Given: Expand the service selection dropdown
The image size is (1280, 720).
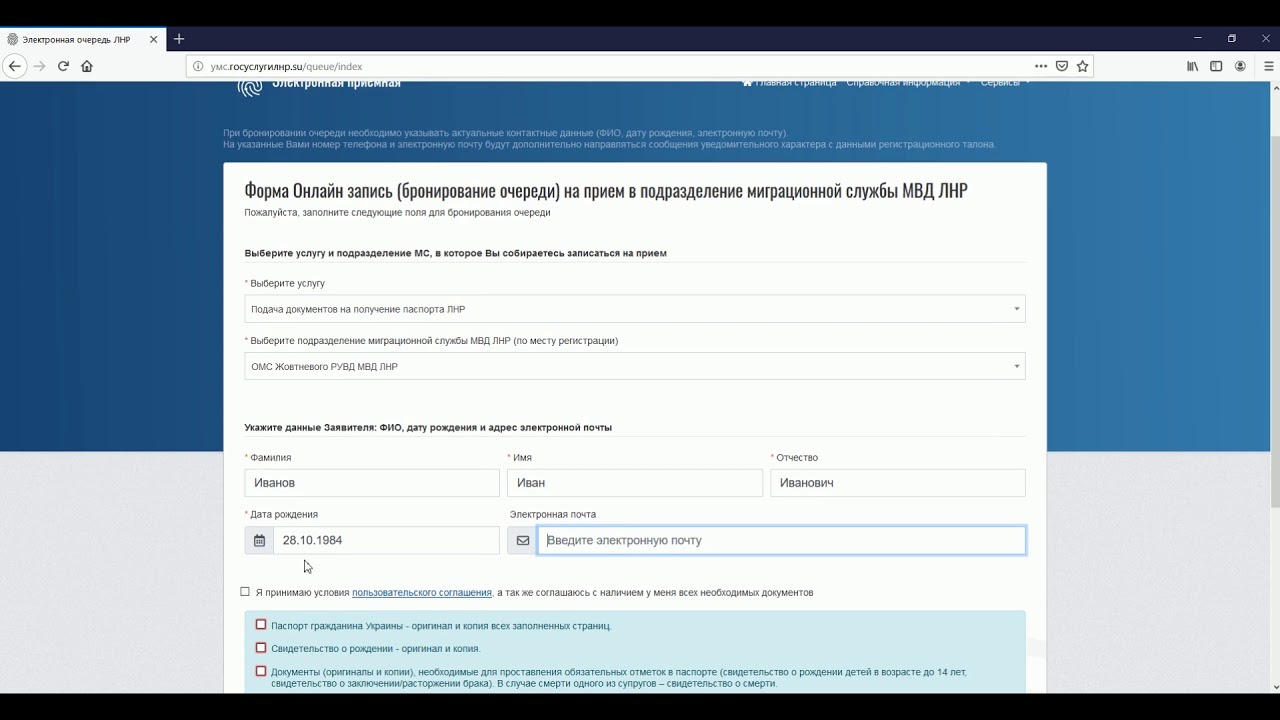Looking at the screenshot, I should (x=634, y=309).
